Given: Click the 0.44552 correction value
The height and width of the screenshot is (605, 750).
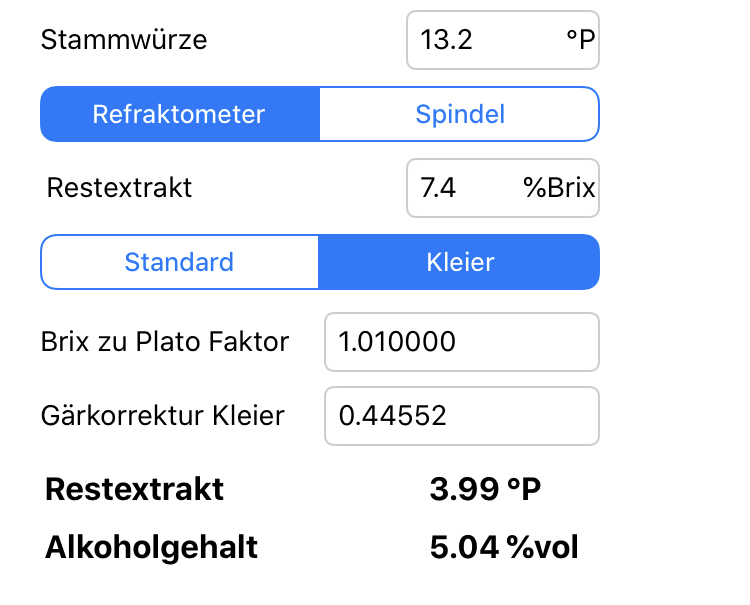Looking at the screenshot, I should pos(390,416).
